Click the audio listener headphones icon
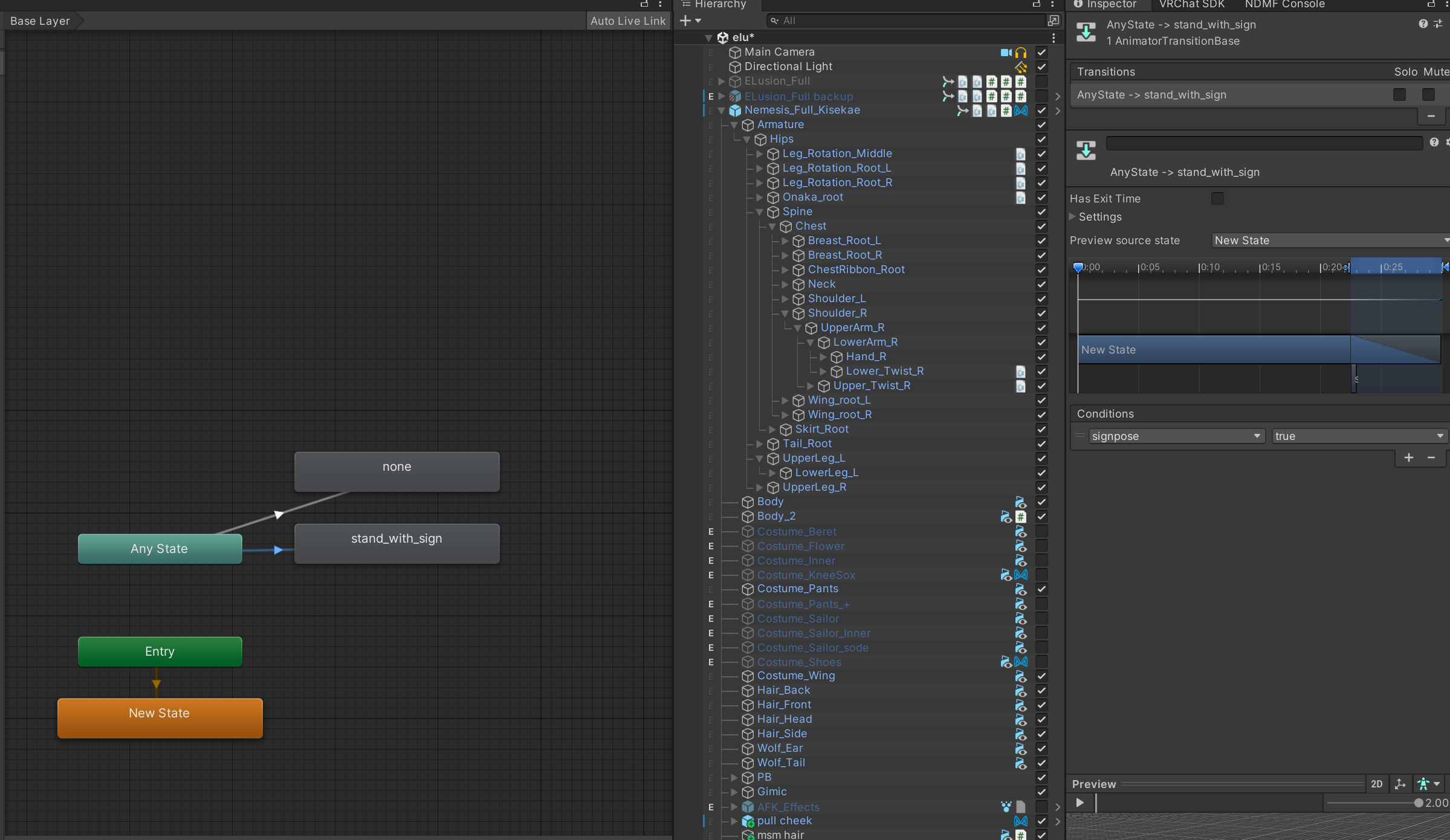The image size is (1450, 840). point(1021,53)
